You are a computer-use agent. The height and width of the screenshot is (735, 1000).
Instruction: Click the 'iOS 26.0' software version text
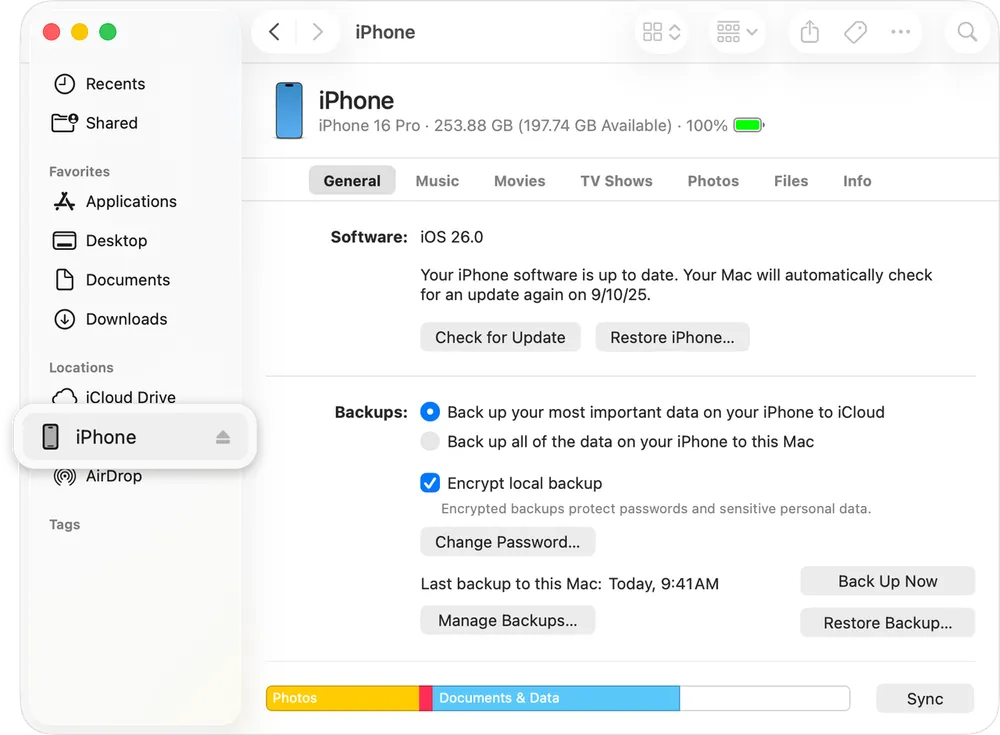[x=452, y=237]
